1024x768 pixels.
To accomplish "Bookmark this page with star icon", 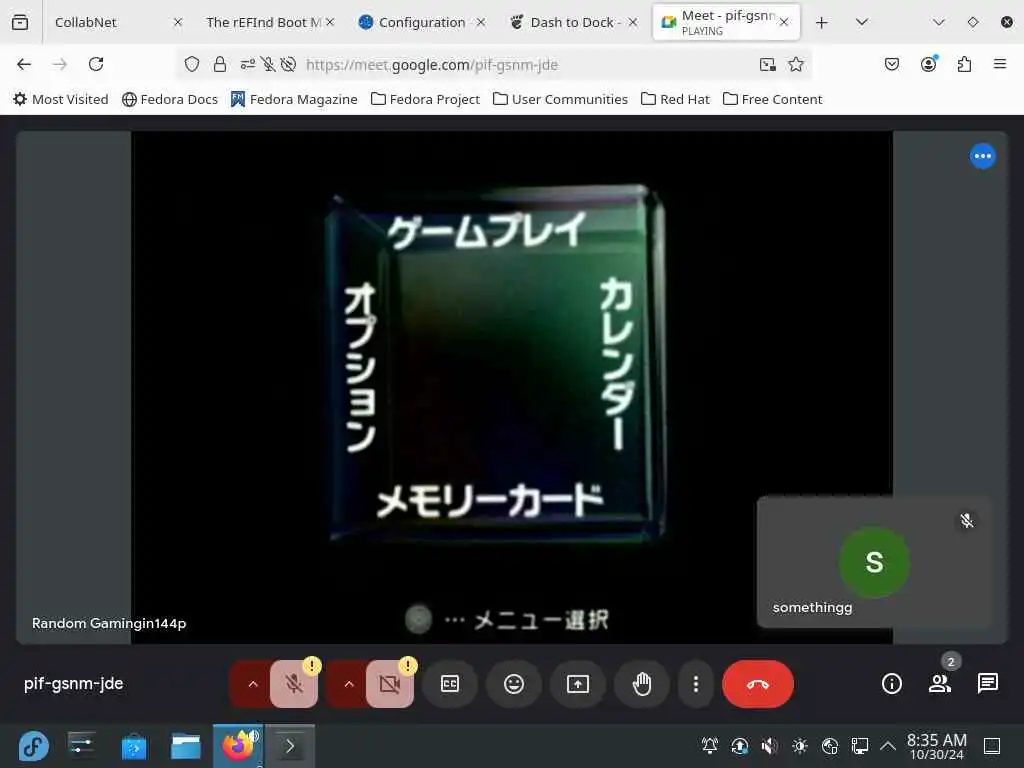I will 795,64.
